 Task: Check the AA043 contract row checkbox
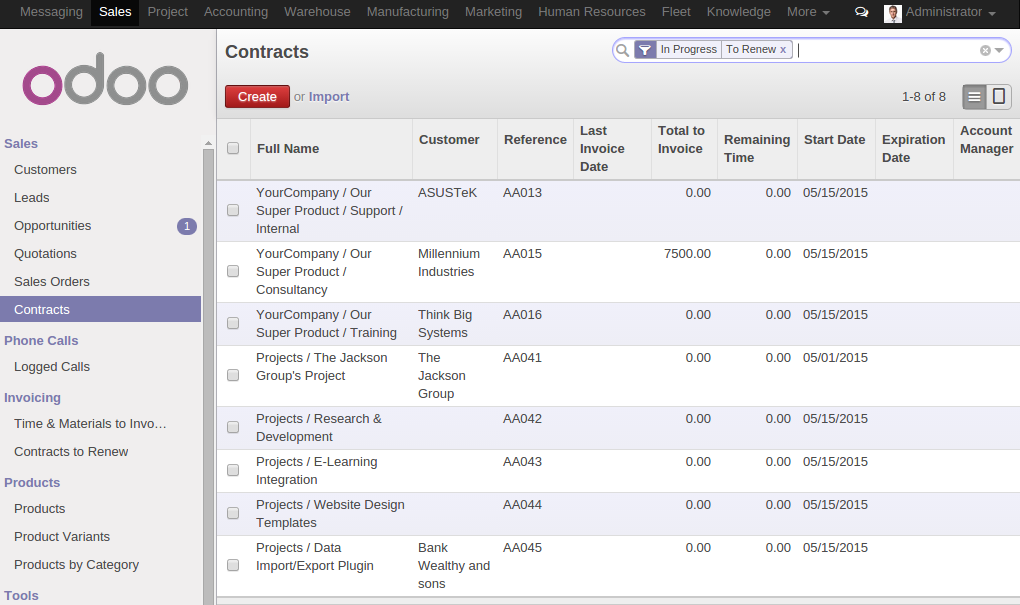[x=233, y=470]
